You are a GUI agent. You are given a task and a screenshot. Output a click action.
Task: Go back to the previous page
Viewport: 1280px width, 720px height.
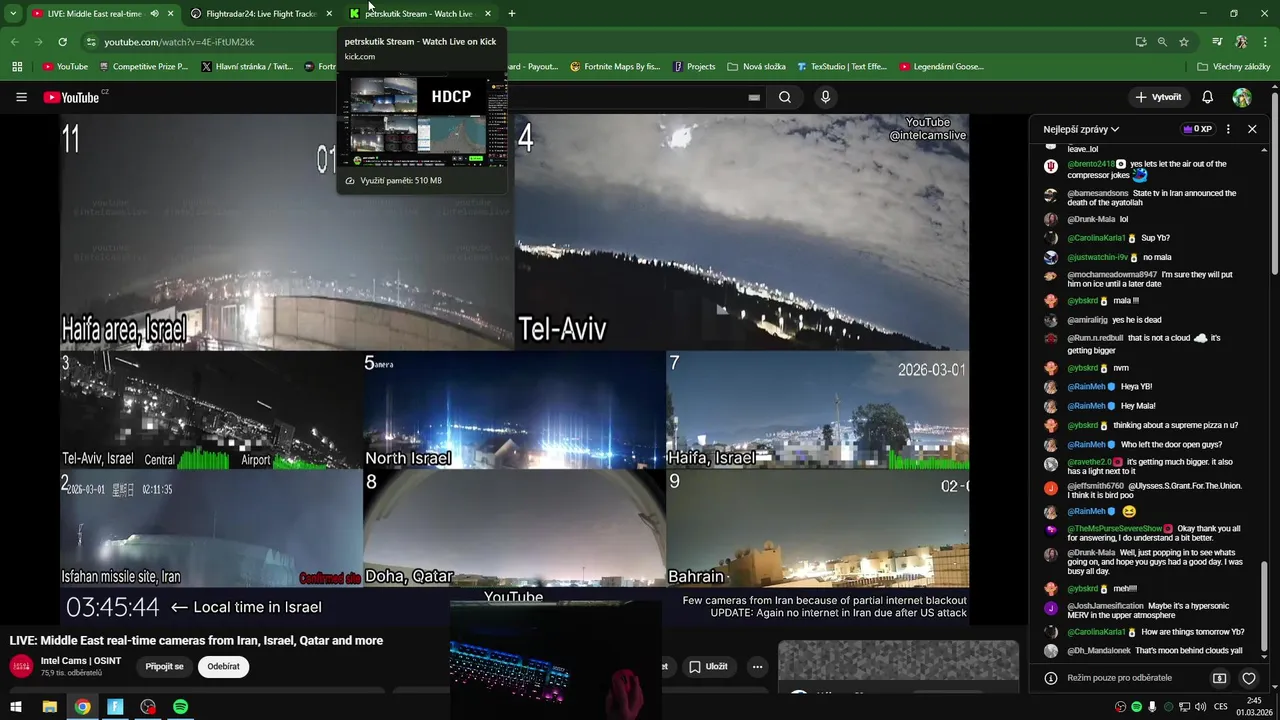[x=15, y=42]
